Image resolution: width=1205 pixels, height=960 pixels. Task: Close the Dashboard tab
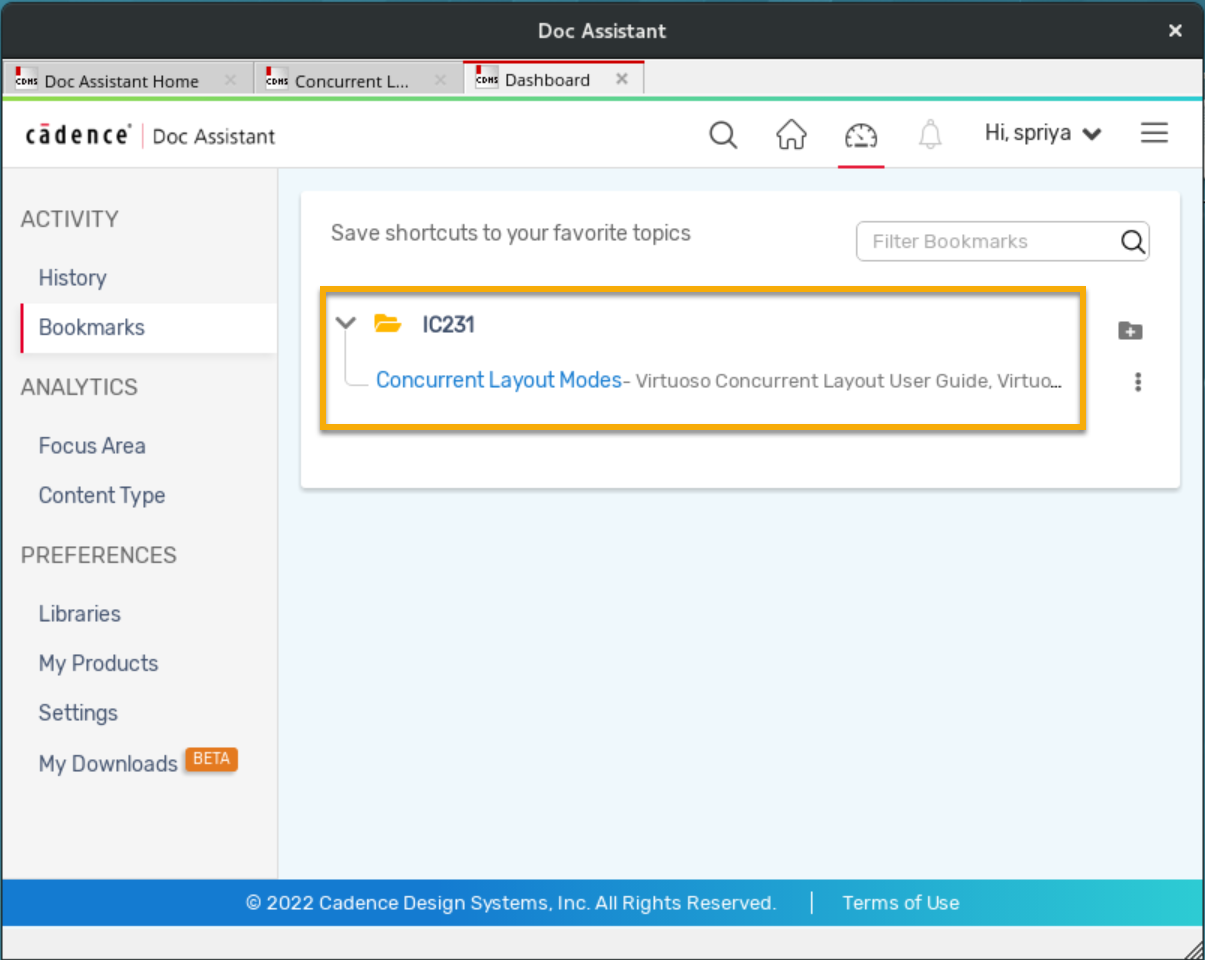(x=622, y=79)
